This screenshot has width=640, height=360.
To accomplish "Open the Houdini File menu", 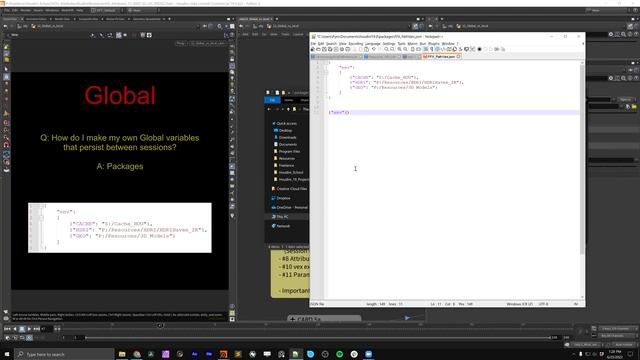I will tap(7, 10).
